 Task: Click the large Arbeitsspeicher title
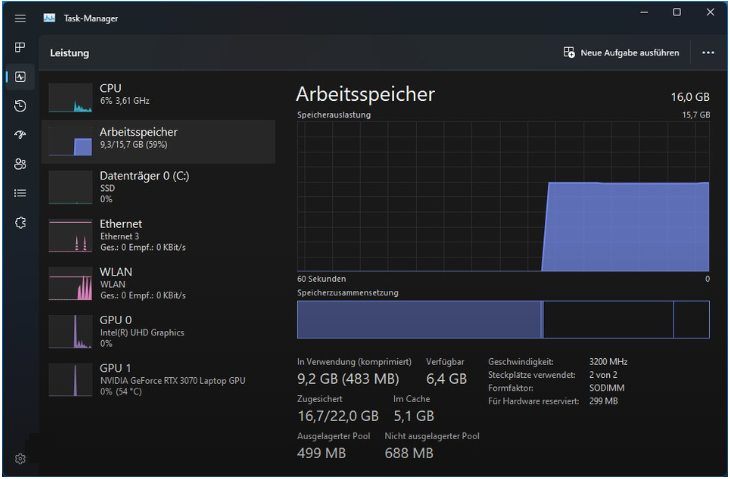365,94
